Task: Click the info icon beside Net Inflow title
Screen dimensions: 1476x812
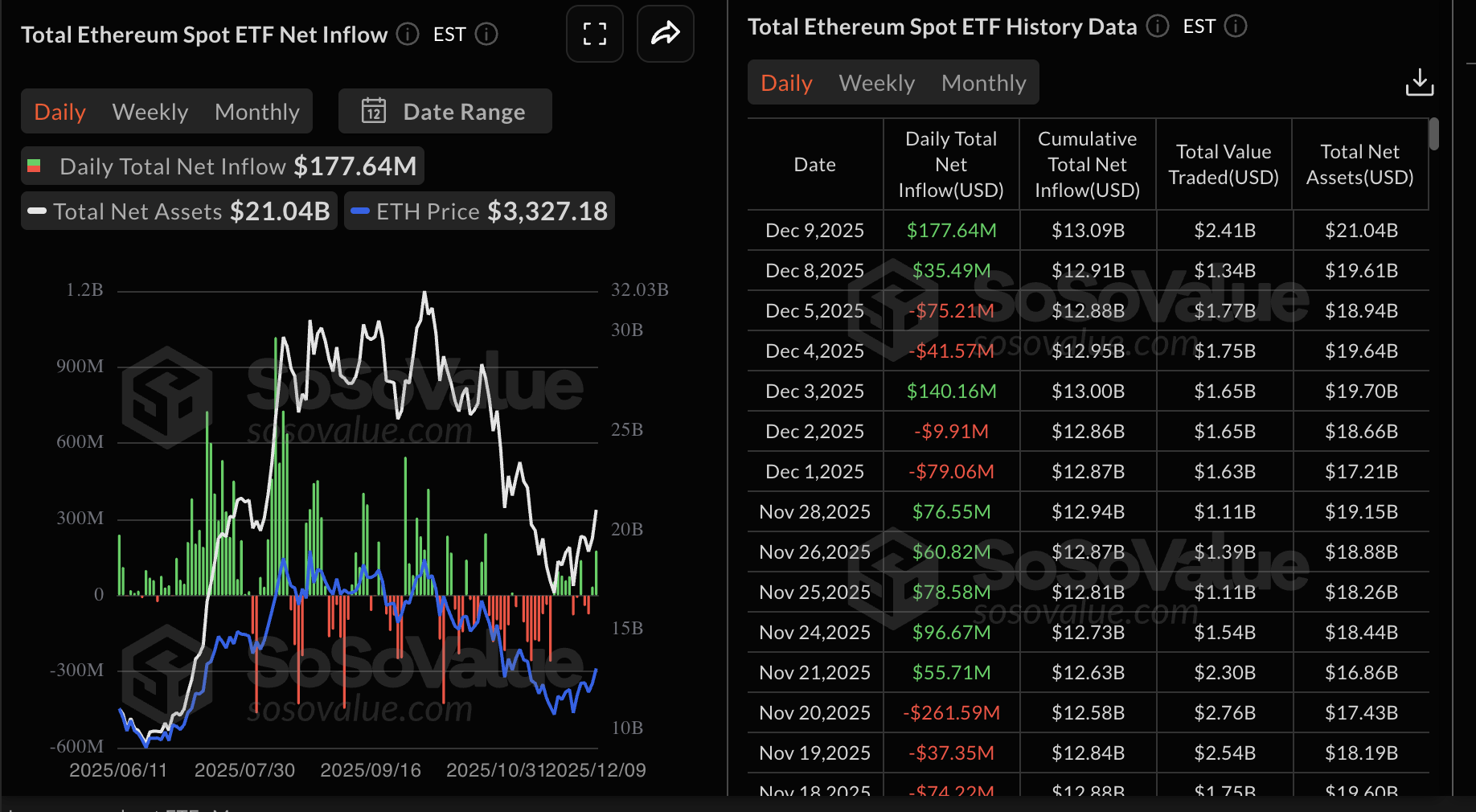Action: click(x=407, y=35)
